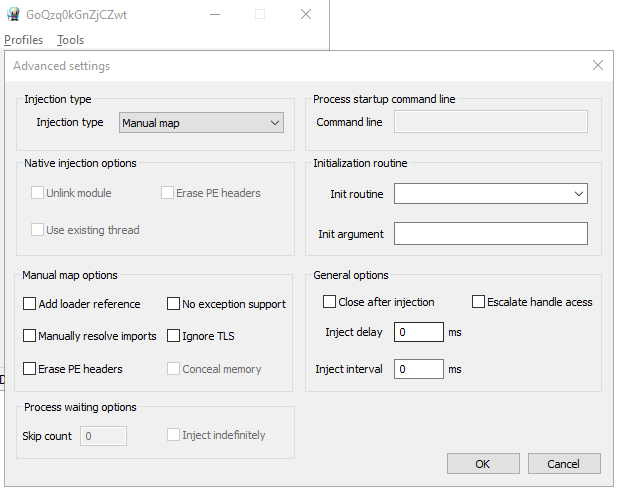Enable Close after injection
Viewport: 617px width, 490px height.
click(x=330, y=302)
